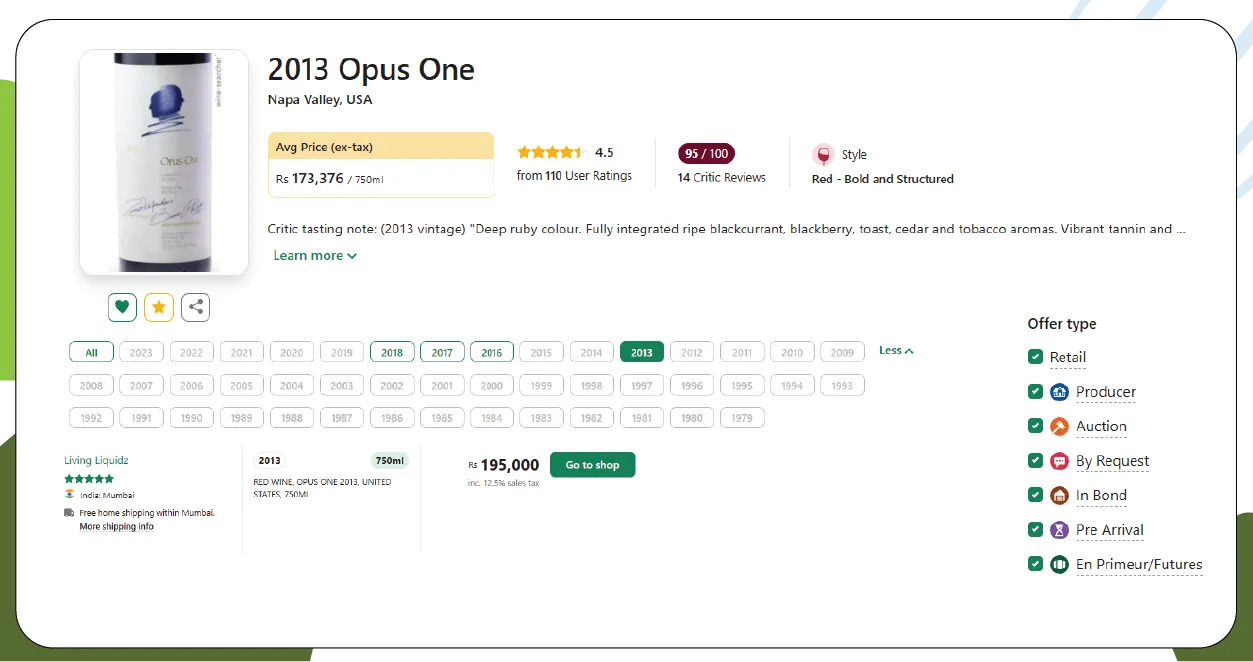
Task: Click the Napa Valley, USA text
Action: [320, 100]
